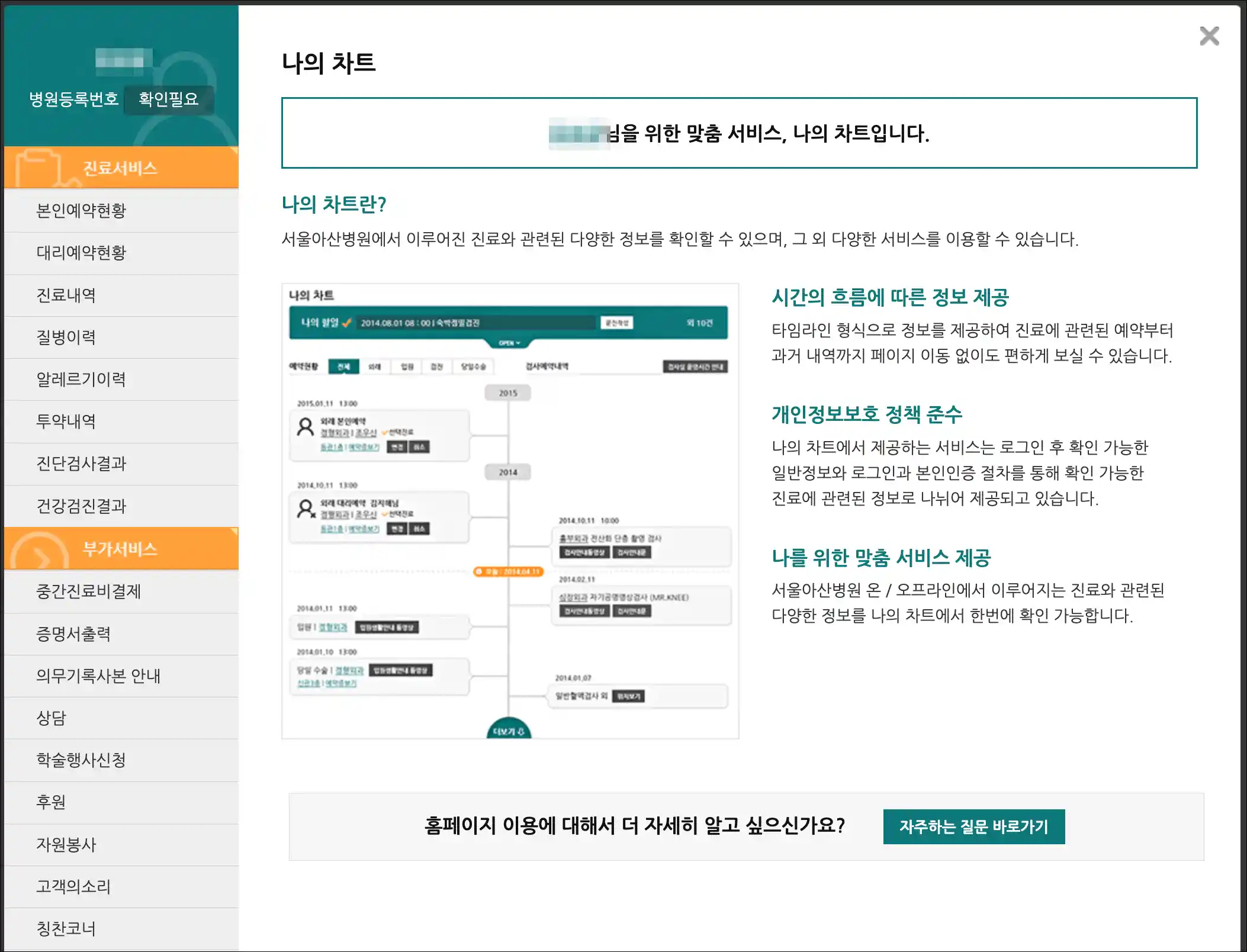Open 의무기록사본 안내 menu item

(x=121, y=676)
